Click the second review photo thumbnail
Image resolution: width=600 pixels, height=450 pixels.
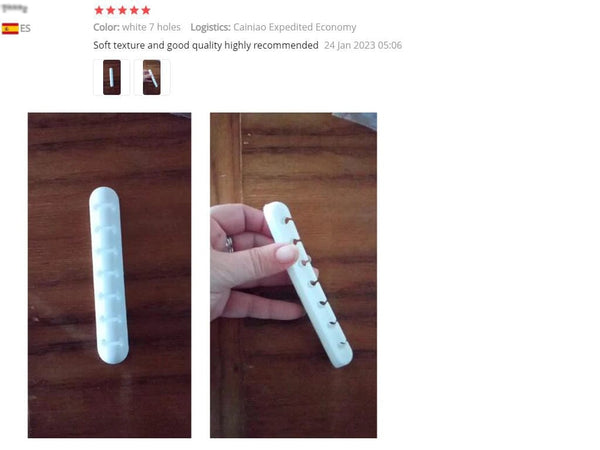(x=152, y=77)
